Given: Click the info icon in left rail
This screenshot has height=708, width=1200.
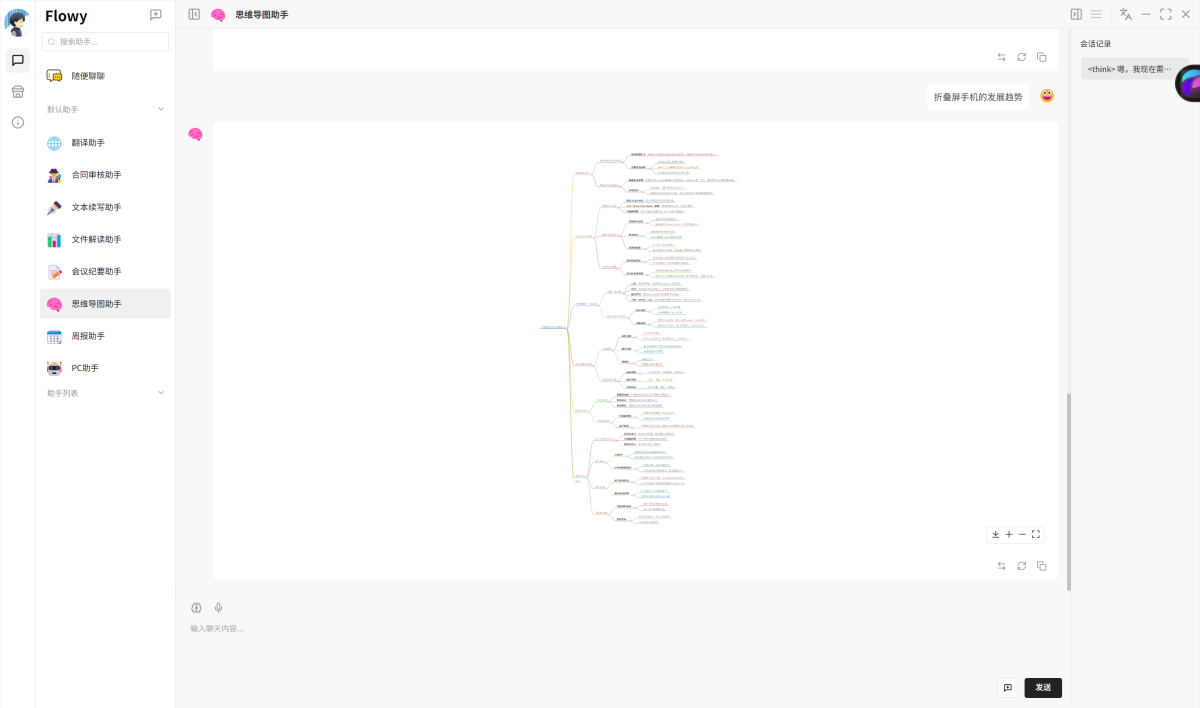Looking at the screenshot, I should [17, 123].
